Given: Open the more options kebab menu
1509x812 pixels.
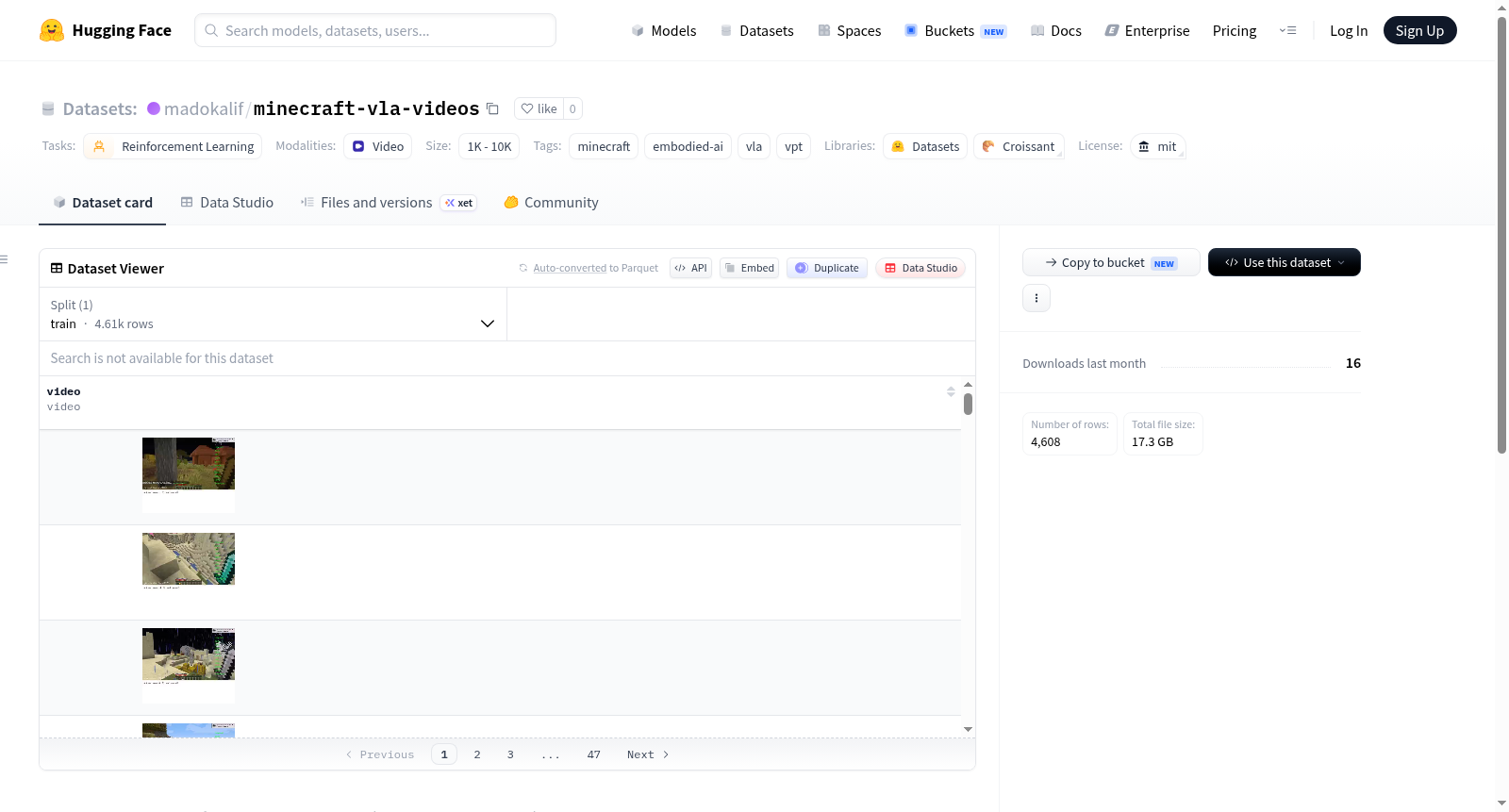Looking at the screenshot, I should coord(1036,298).
